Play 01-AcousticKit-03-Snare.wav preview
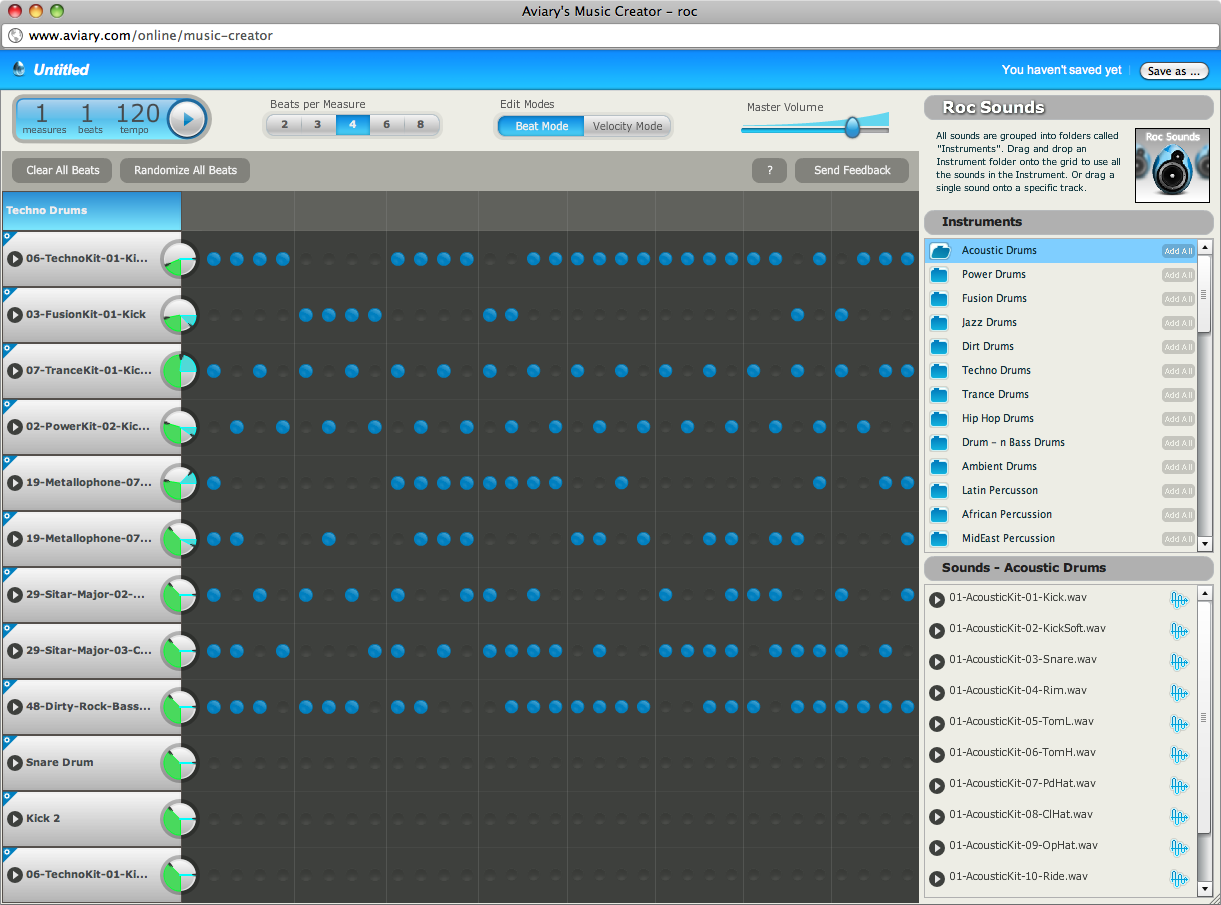This screenshot has width=1221, height=905. click(x=937, y=662)
